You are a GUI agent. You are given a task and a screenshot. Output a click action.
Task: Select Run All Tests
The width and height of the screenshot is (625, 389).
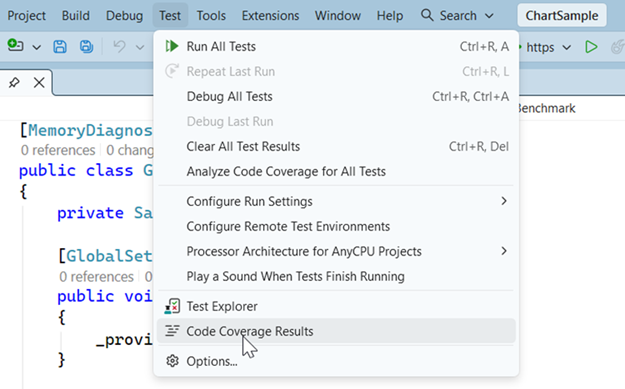point(336,46)
